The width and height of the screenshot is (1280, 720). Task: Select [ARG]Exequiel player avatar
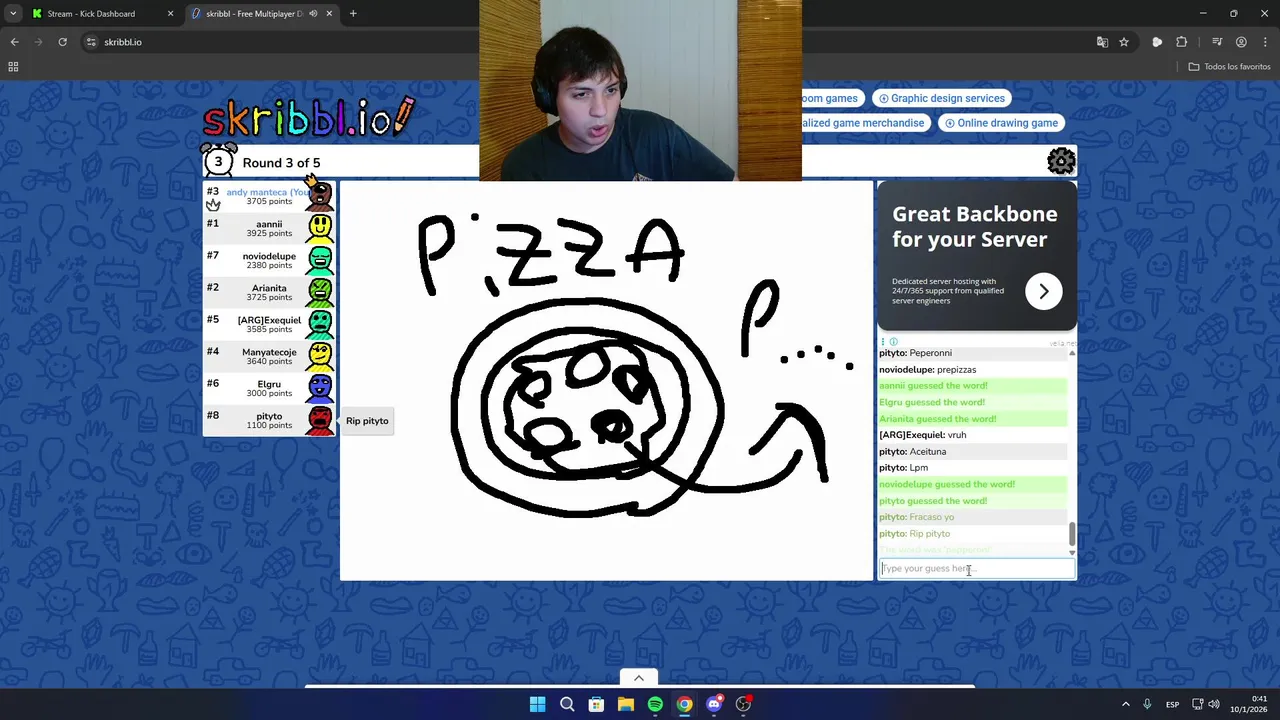(x=320, y=324)
